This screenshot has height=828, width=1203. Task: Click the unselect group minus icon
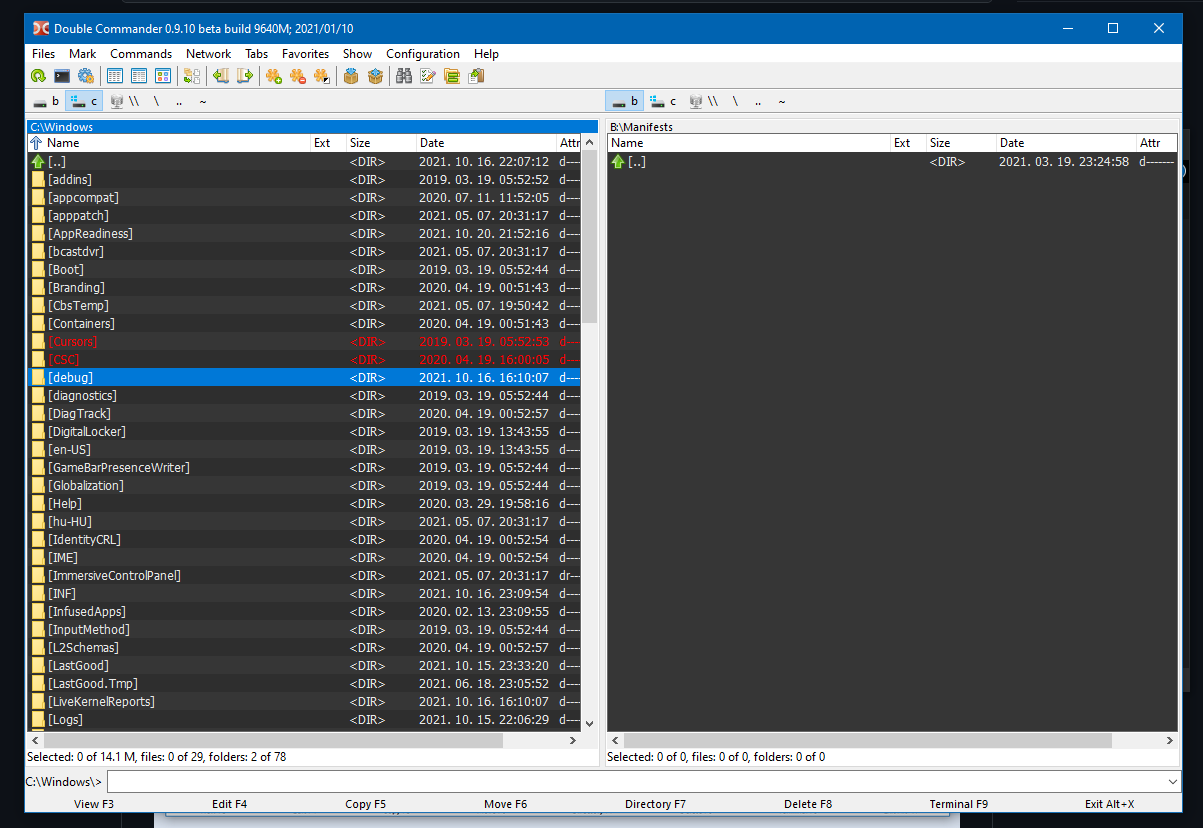click(298, 76)
